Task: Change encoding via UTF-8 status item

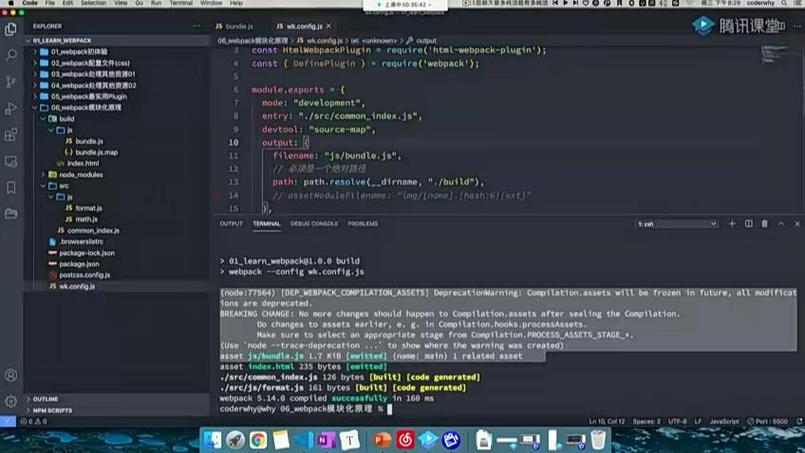Action: [678, 422]
